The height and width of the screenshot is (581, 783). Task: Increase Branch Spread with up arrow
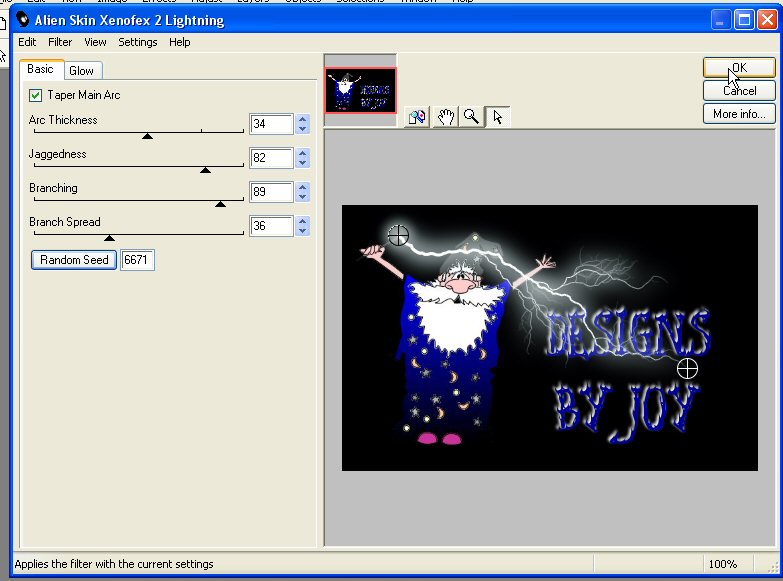303,221
